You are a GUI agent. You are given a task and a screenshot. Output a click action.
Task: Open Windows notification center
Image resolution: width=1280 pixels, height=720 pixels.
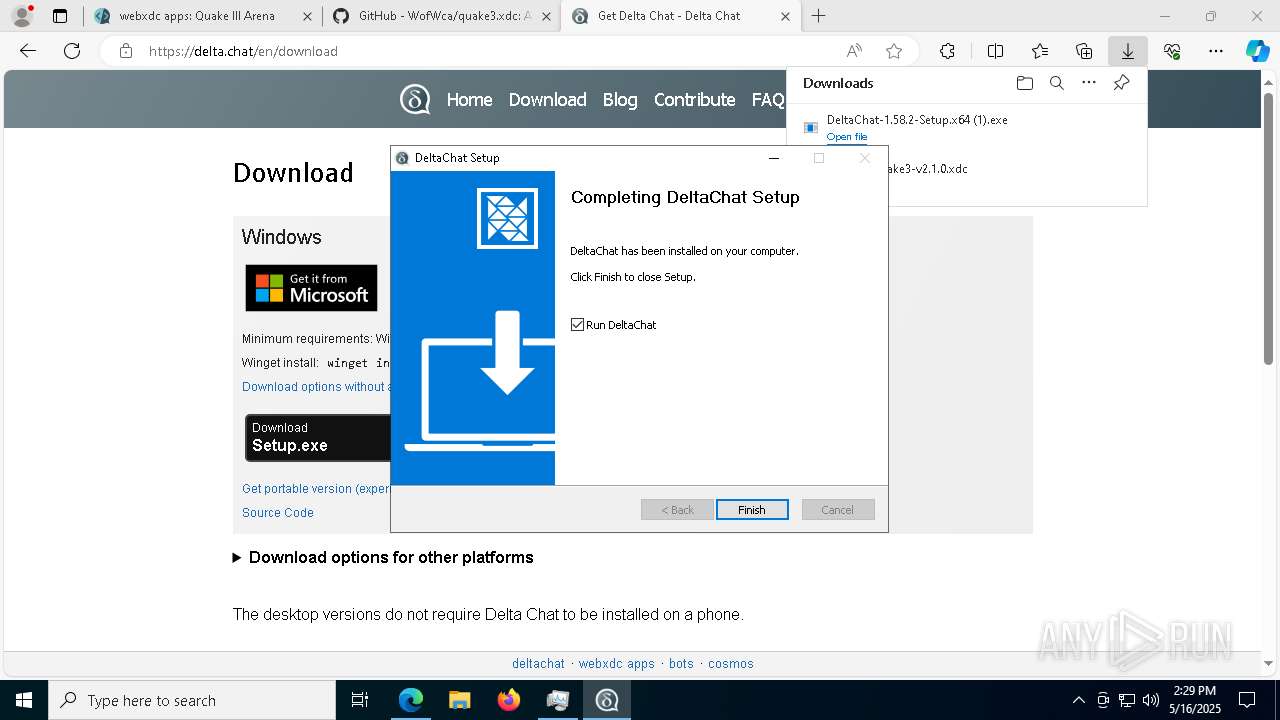(1247, 700)
